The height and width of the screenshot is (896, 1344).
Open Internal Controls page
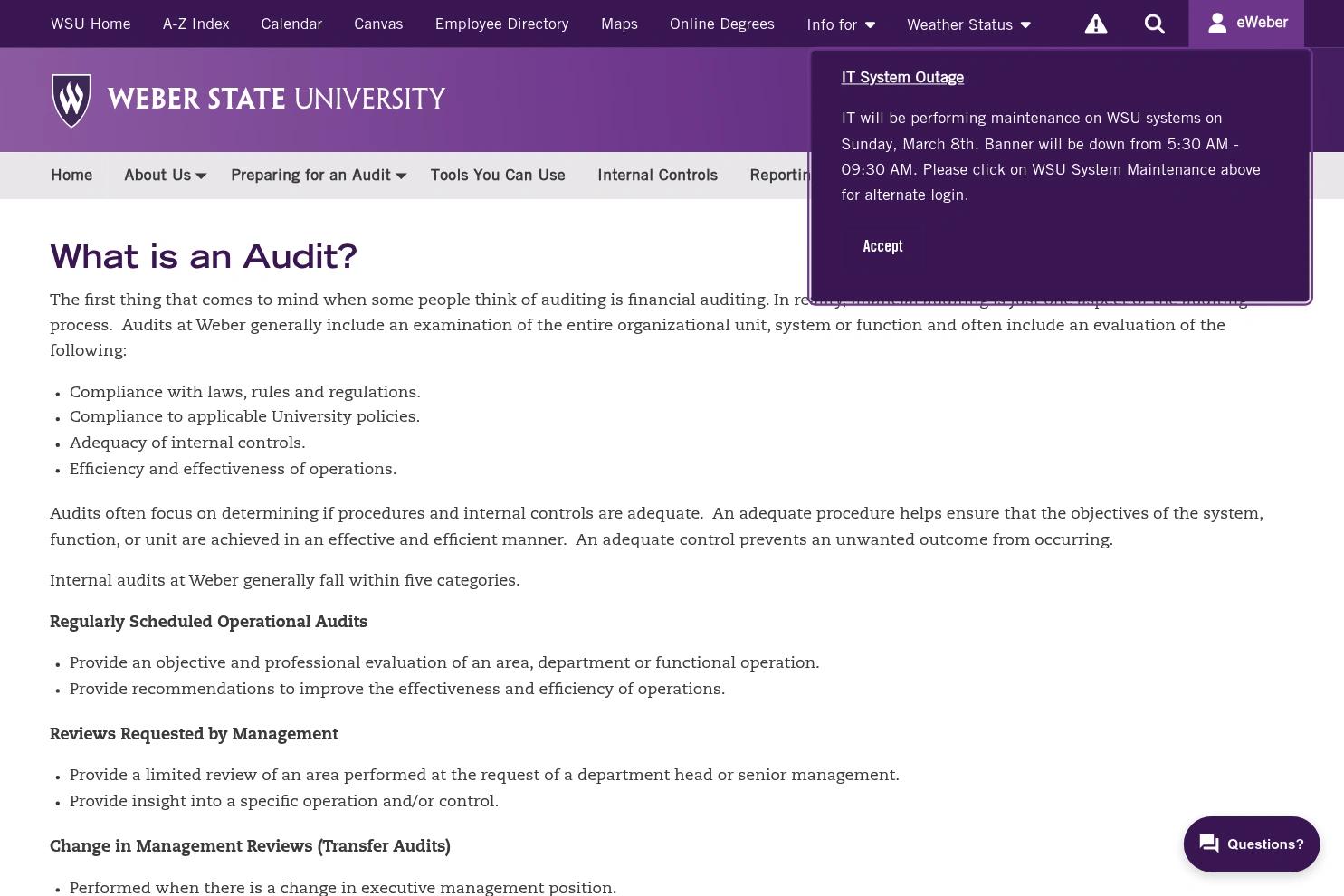(657, 176)
